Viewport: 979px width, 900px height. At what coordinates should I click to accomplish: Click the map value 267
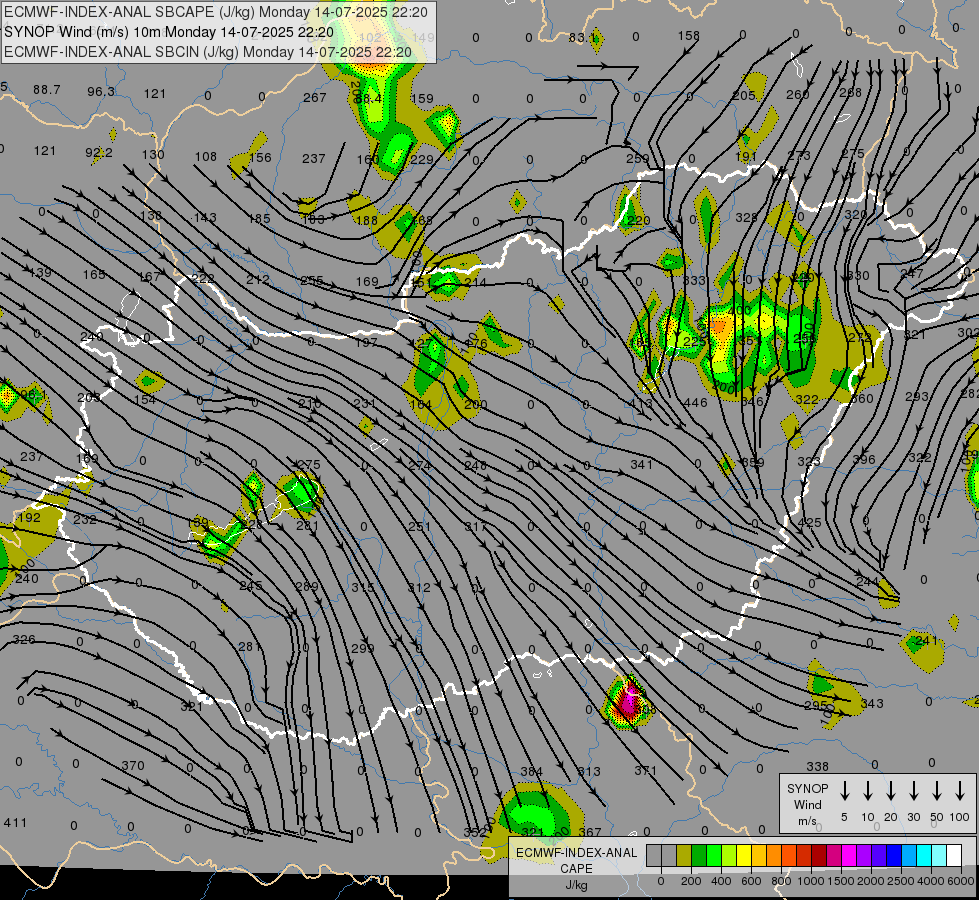(315, 97)
